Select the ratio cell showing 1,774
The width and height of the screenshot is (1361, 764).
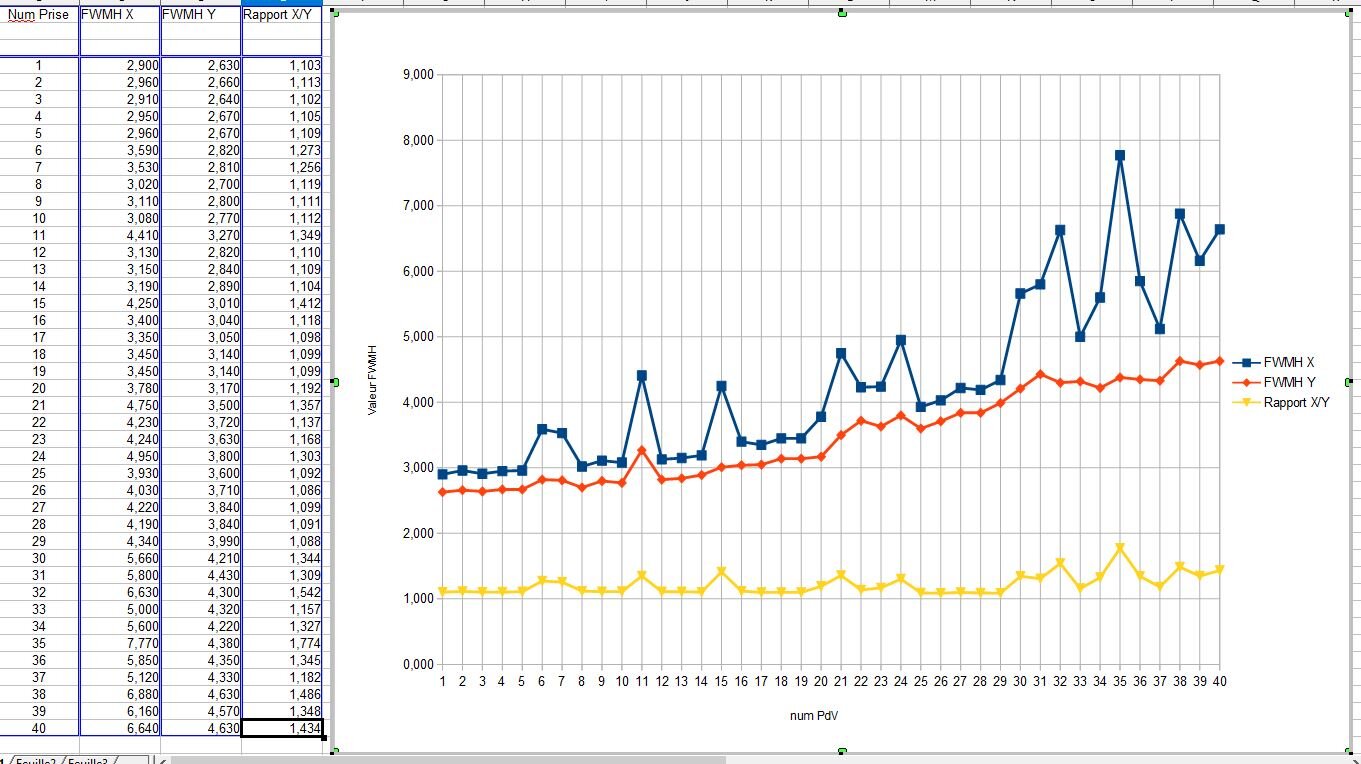tap(282, 643)
